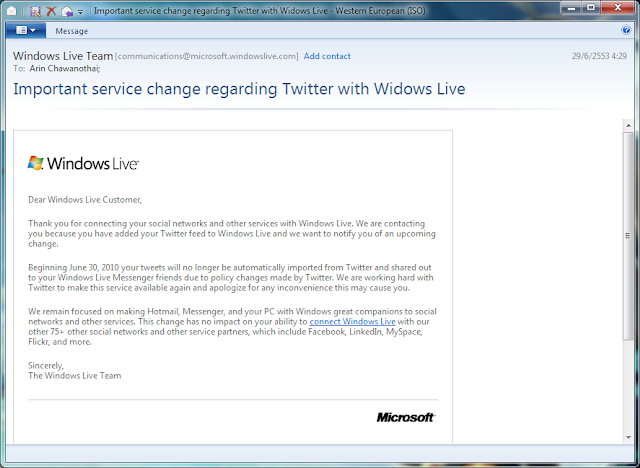Click the date 29/6/2553 4:29
640x468 pixels.
pos(599,56)
